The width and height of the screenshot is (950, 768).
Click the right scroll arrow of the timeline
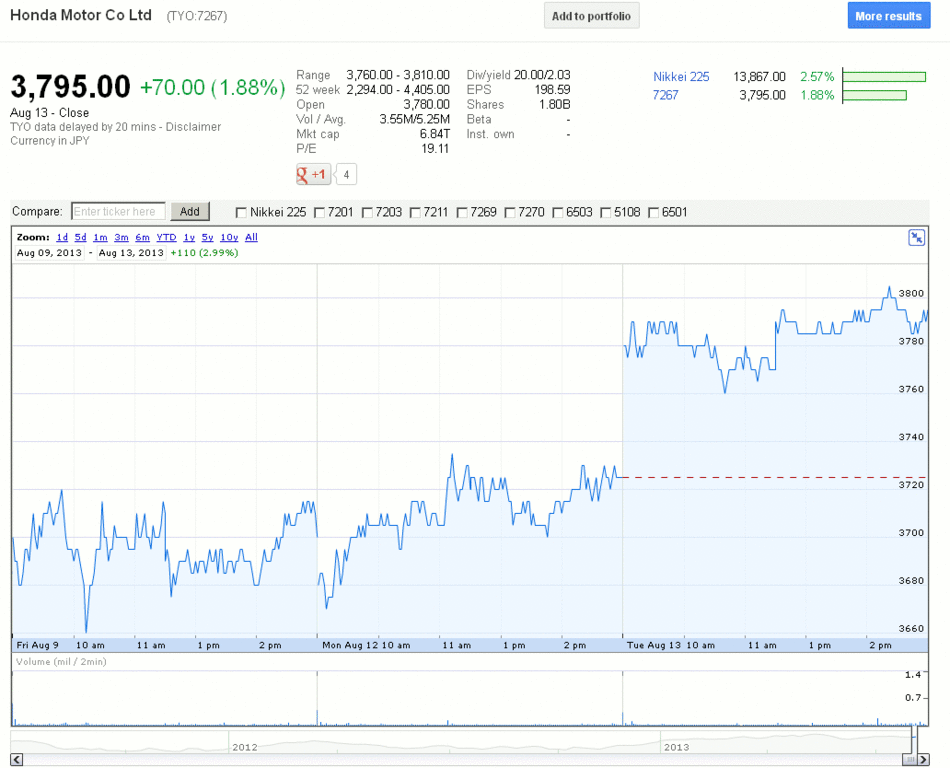click(923, 760)
